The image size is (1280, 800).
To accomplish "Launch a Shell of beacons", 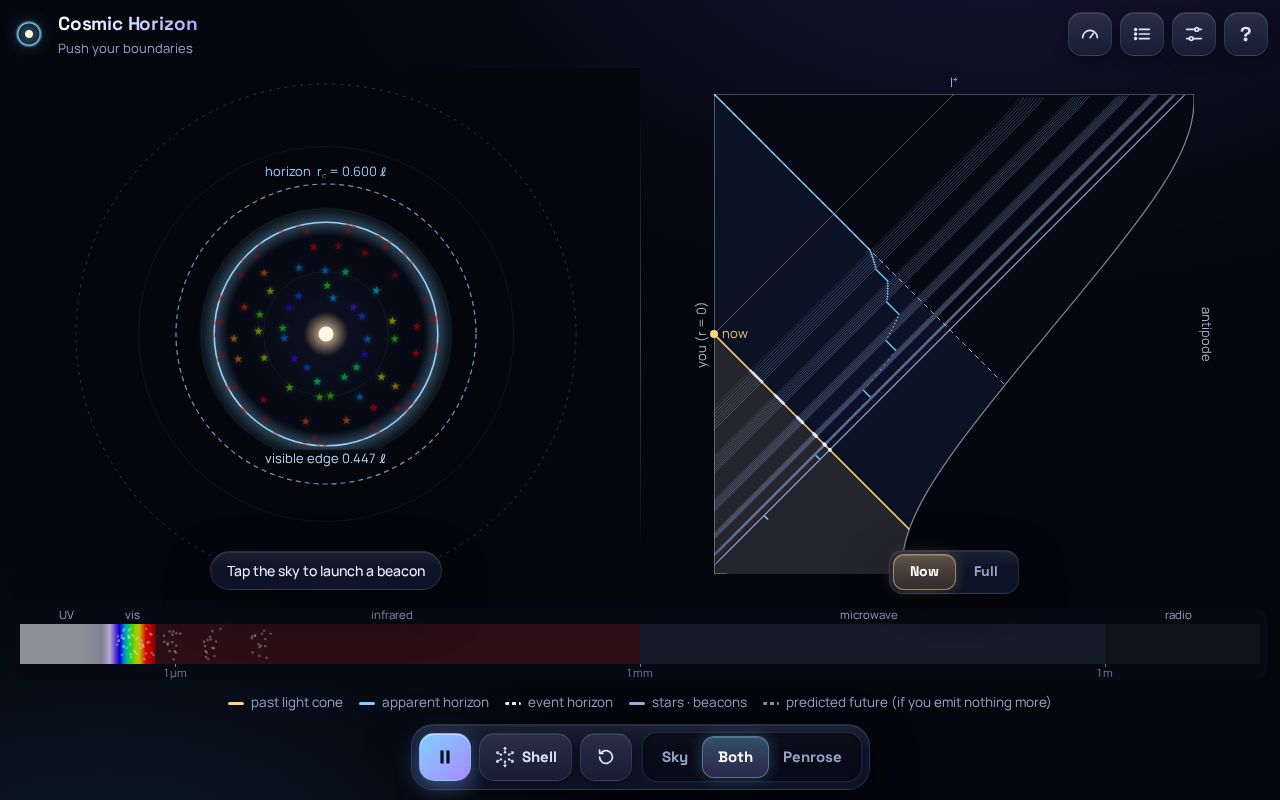I will click(525, 757).
